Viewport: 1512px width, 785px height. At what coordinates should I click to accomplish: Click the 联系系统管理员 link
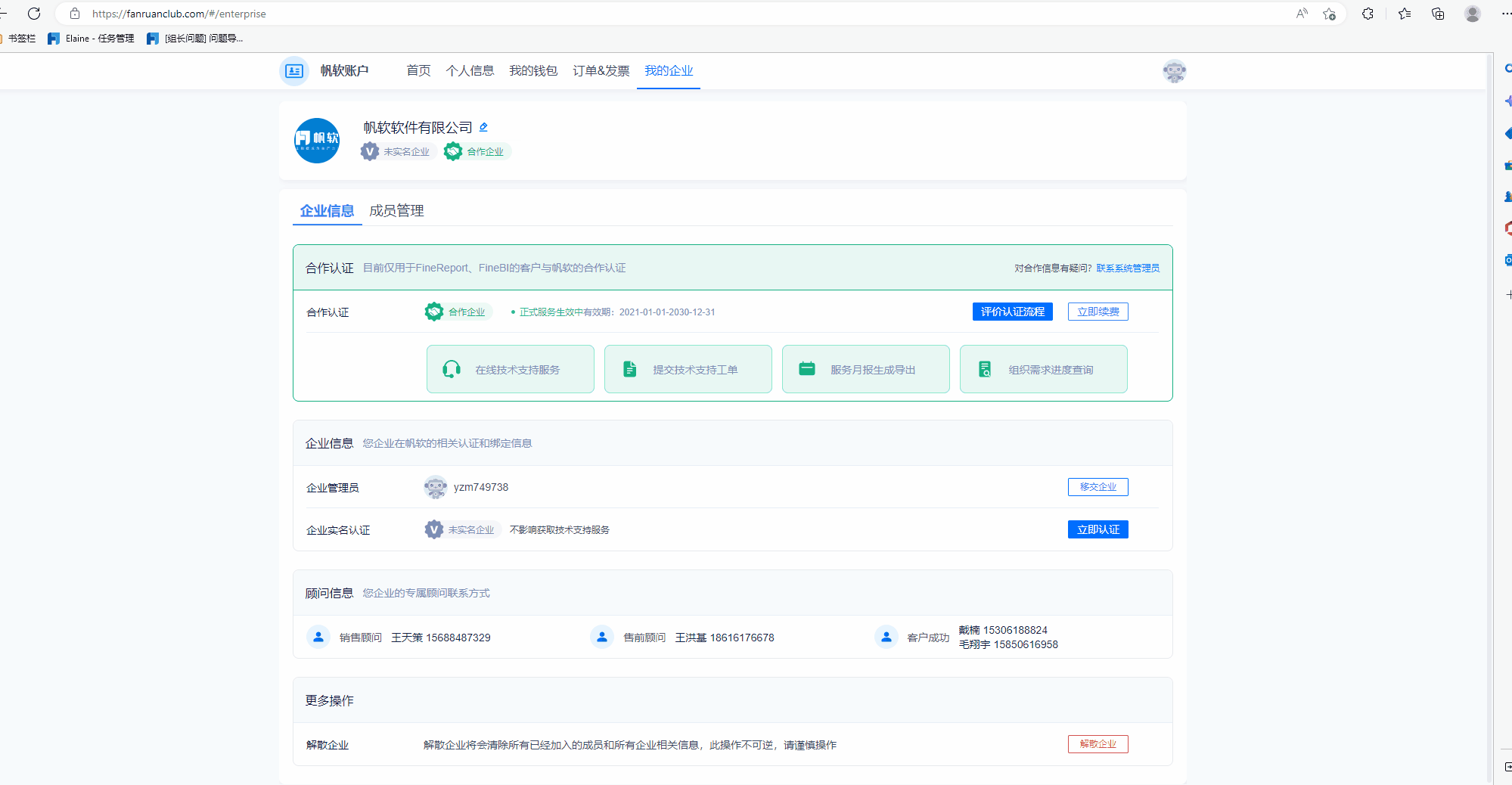point(1128,268)
